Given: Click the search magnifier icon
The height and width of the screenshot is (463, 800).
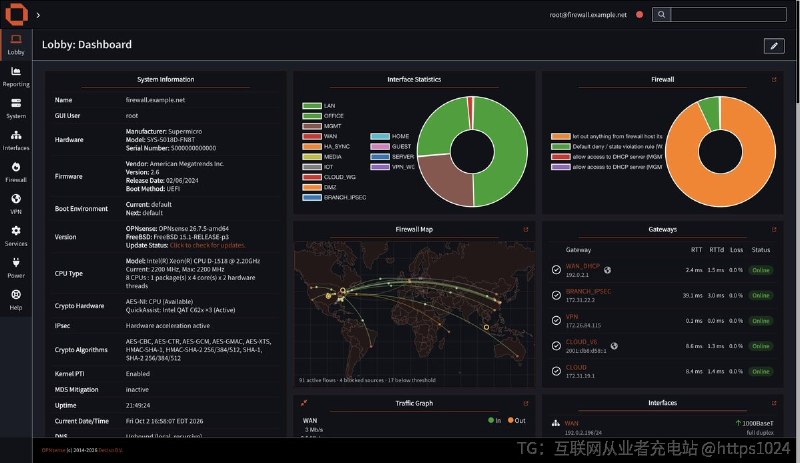Looking at the screenshot, I should pos(661,14).
